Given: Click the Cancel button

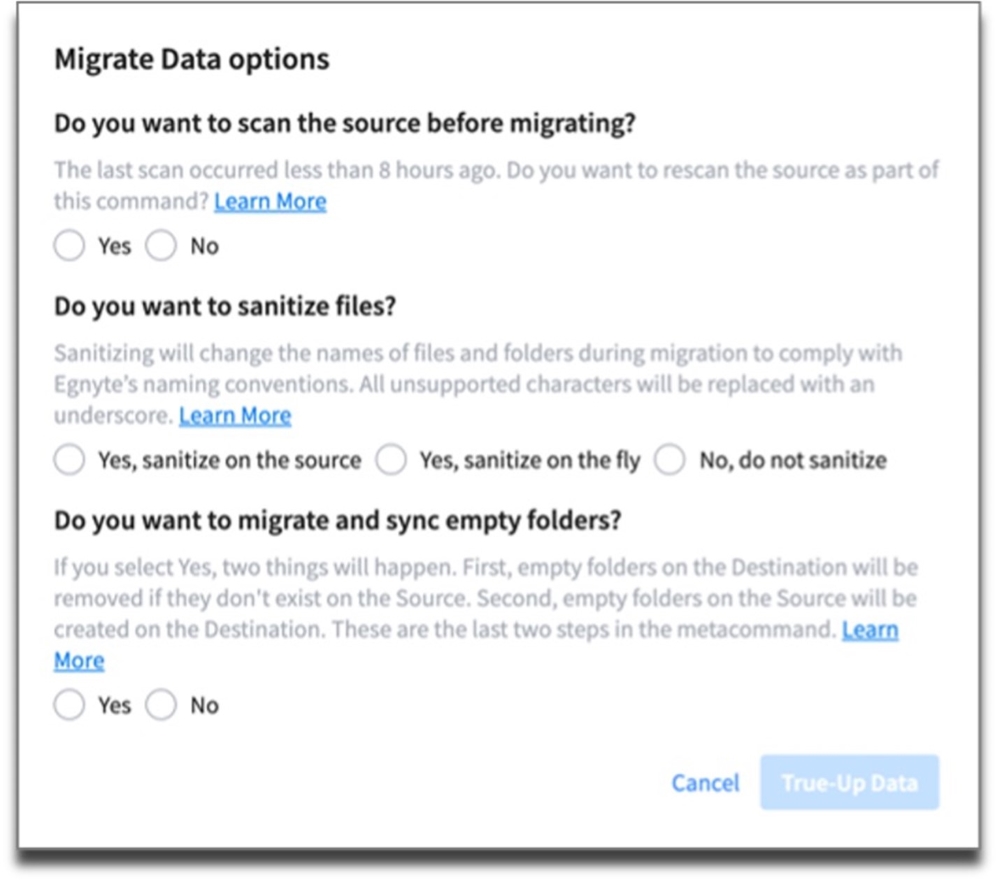Looking at the screenshot, I should (704, 783).
